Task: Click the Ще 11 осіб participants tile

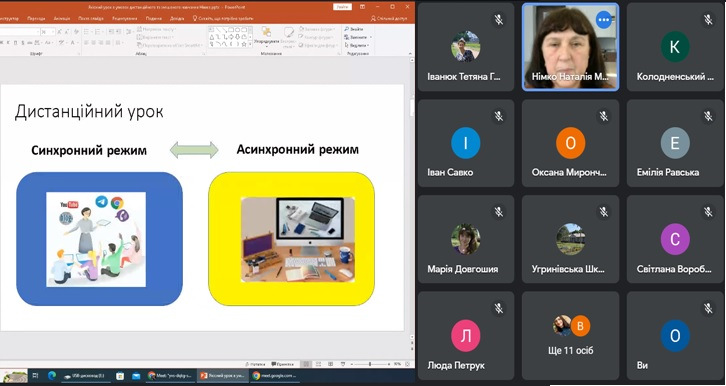Action: pos(570,336)
